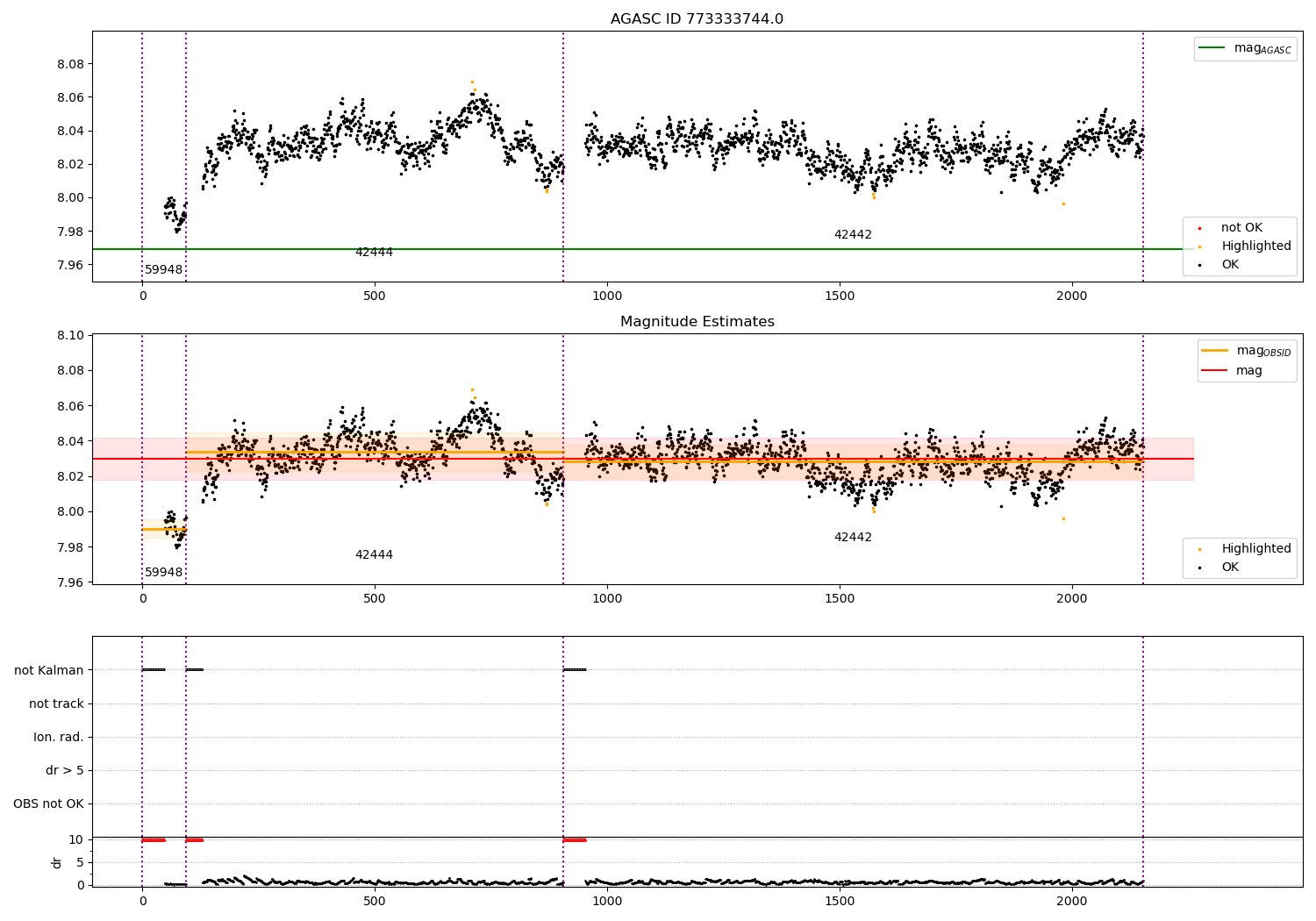Click the "not Kalman" axis label
This screenshot has width=1316, height=921.
coord(49,671)
